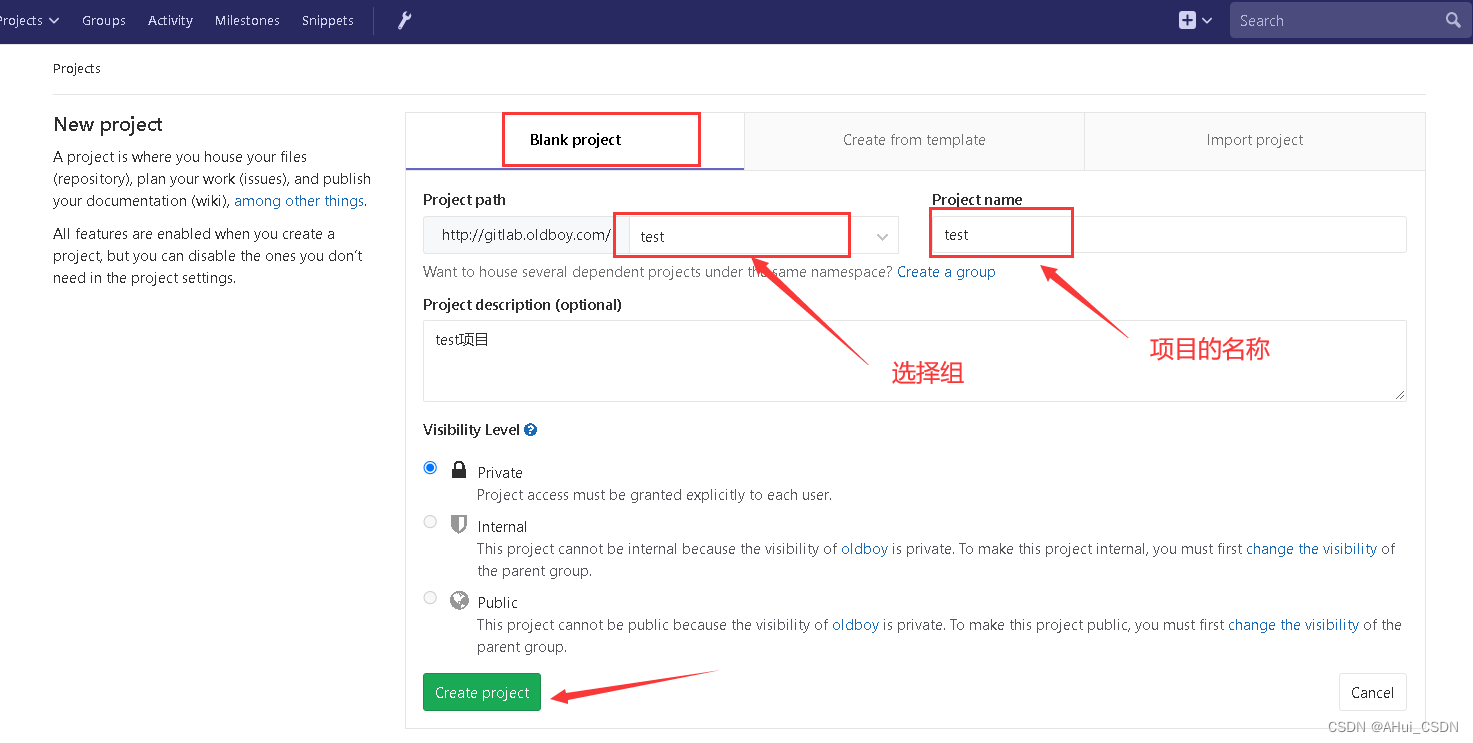Click the plus new item icon
The width and height of the screenshot is (1473, 743).
pyautogui.click(x=1187, y=20)
